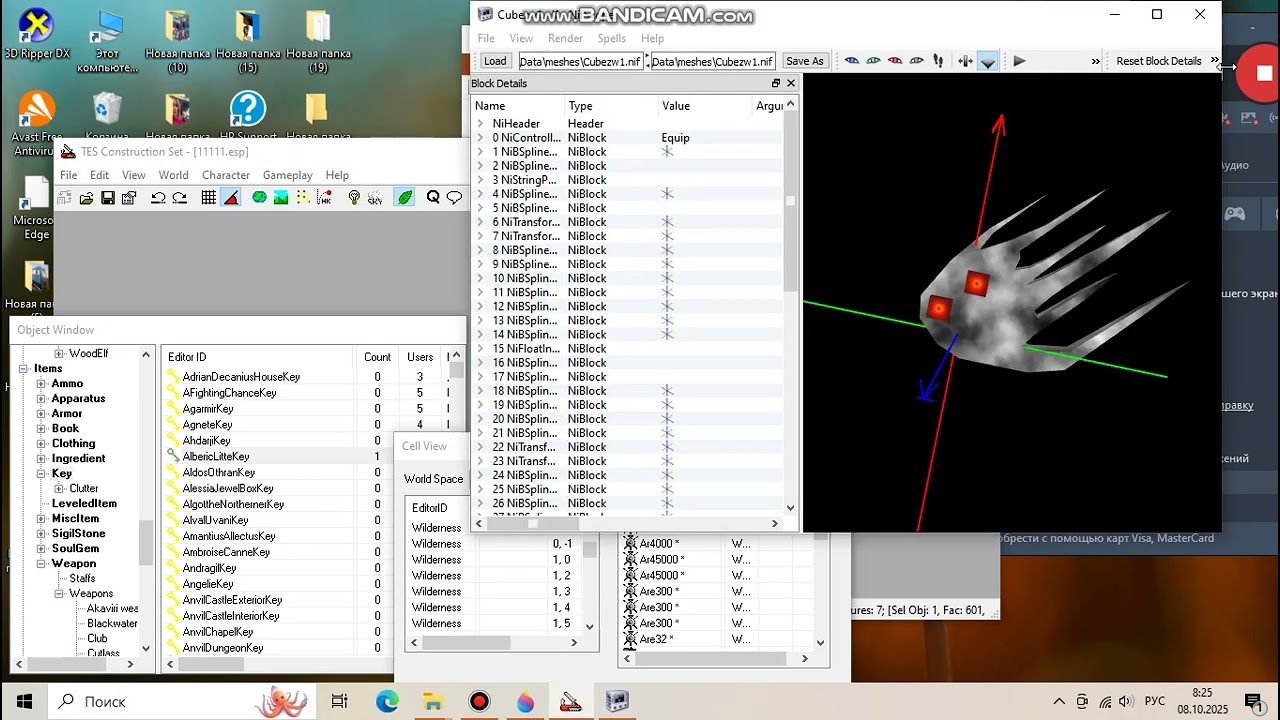Select AlbericLitteKey in the key list
Image resolution: width=1280 pixels, height=720 pixels.
pyautogui.click(x=215, y=456)
